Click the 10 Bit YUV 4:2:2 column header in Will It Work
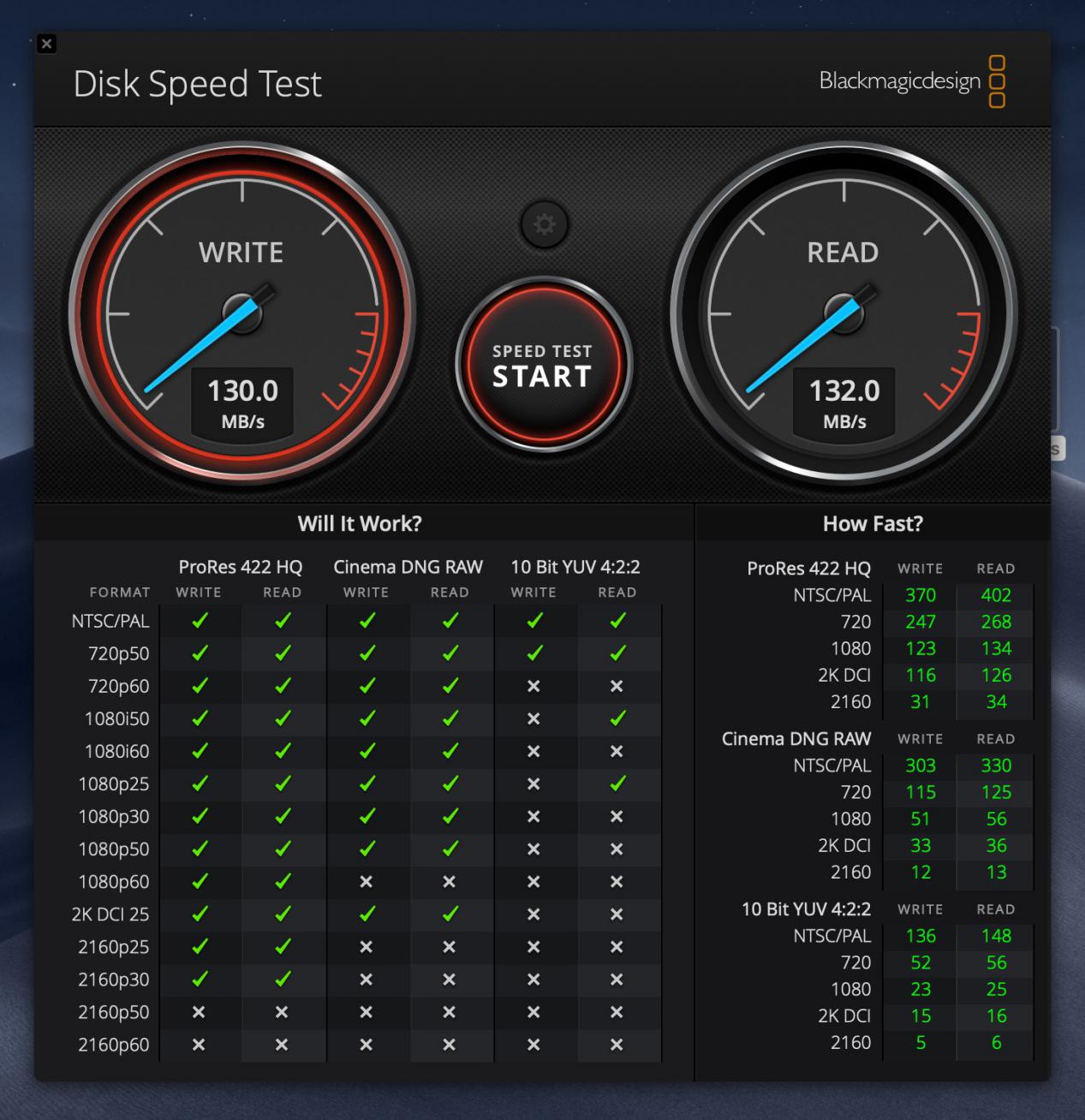Viewport: 1085px width, 1120px height. click(x=575, y=567)
